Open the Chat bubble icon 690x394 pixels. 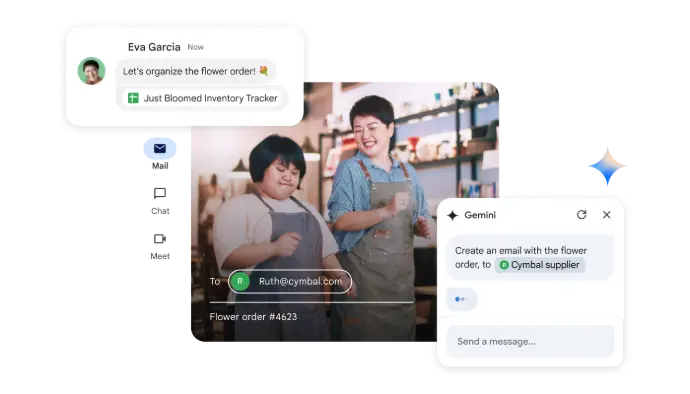(160, 193)
